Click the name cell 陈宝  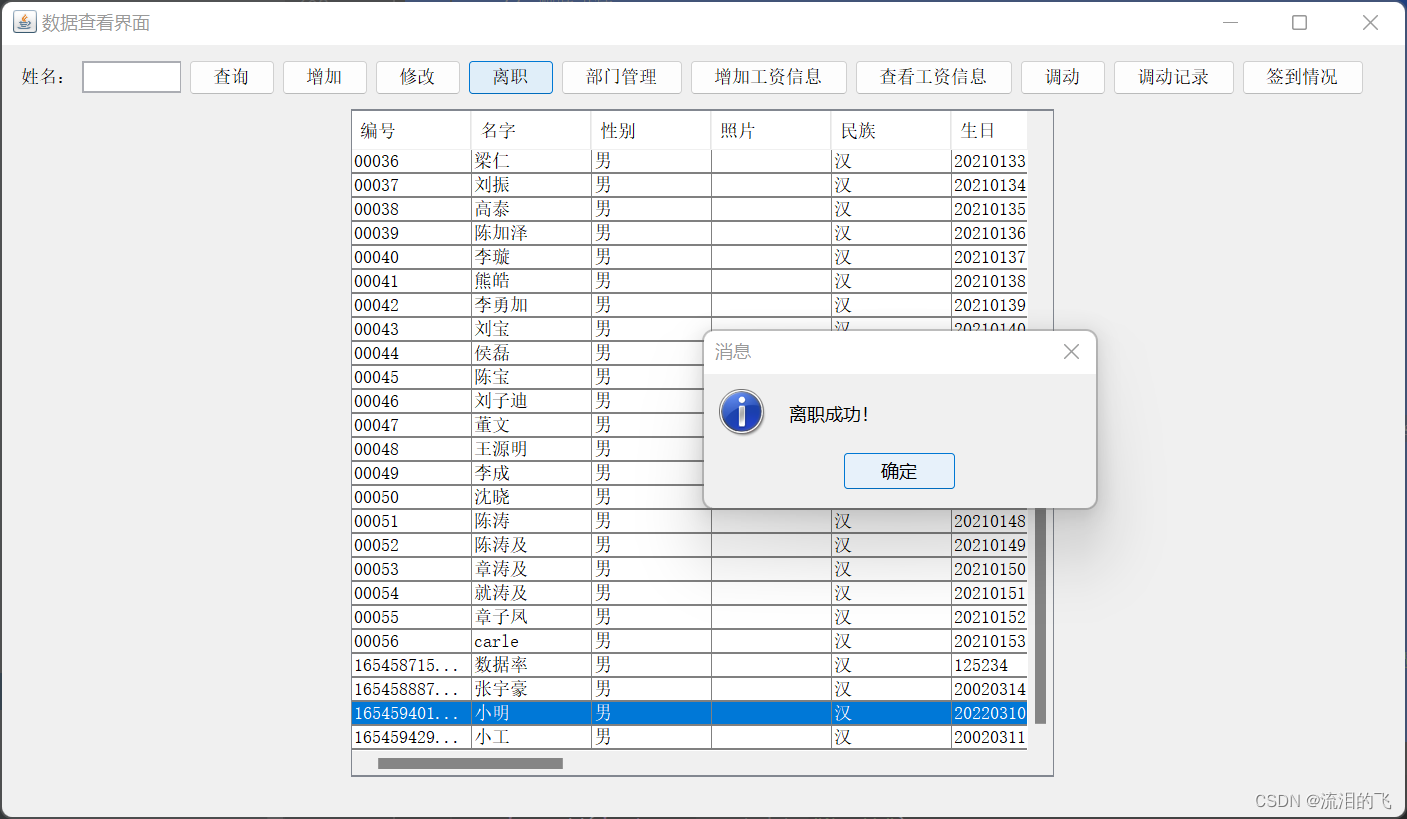[531, 377]
